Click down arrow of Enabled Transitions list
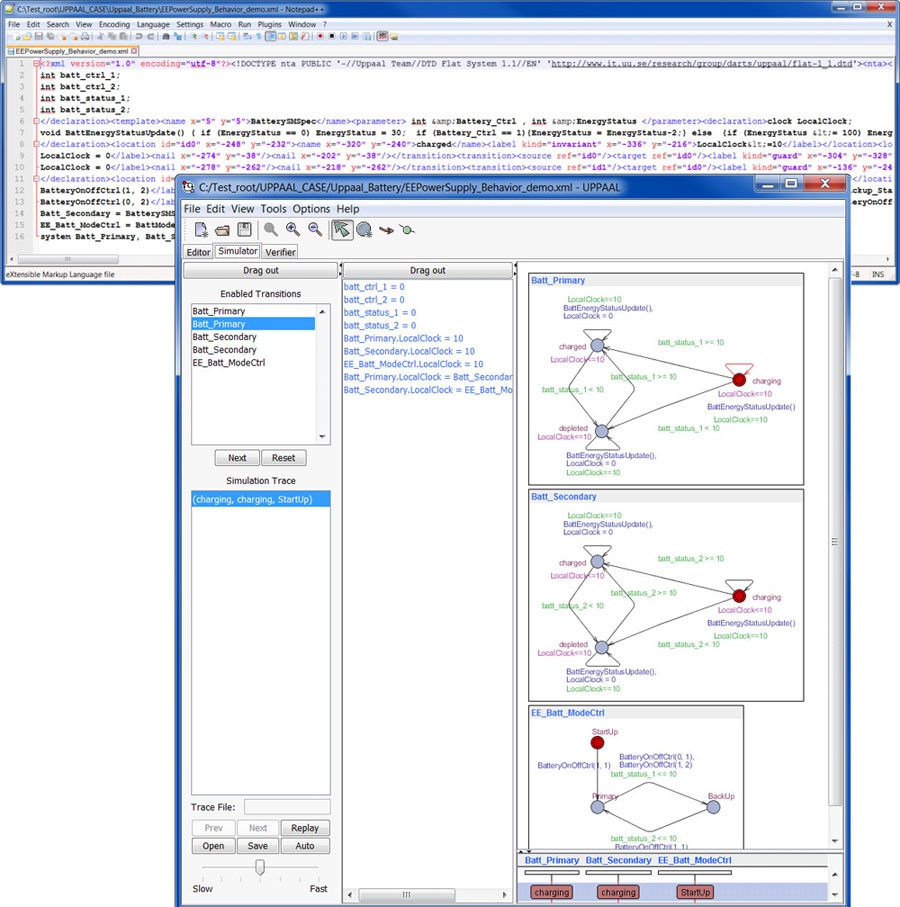This screenshot has height=907, width=900. coord(322,437)
